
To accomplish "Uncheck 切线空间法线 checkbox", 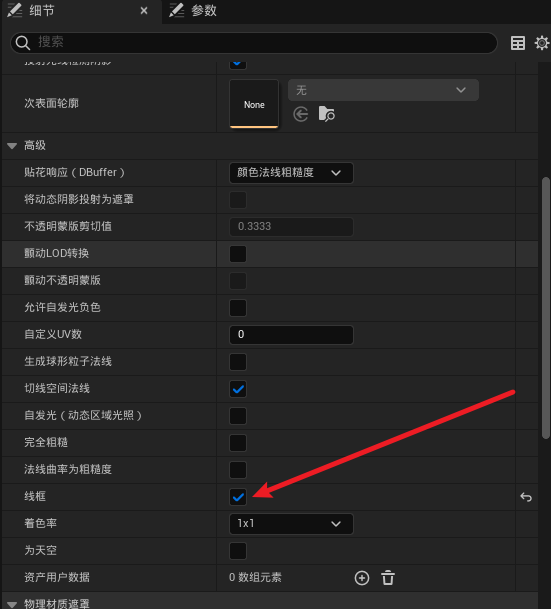I will coord(238,389).
